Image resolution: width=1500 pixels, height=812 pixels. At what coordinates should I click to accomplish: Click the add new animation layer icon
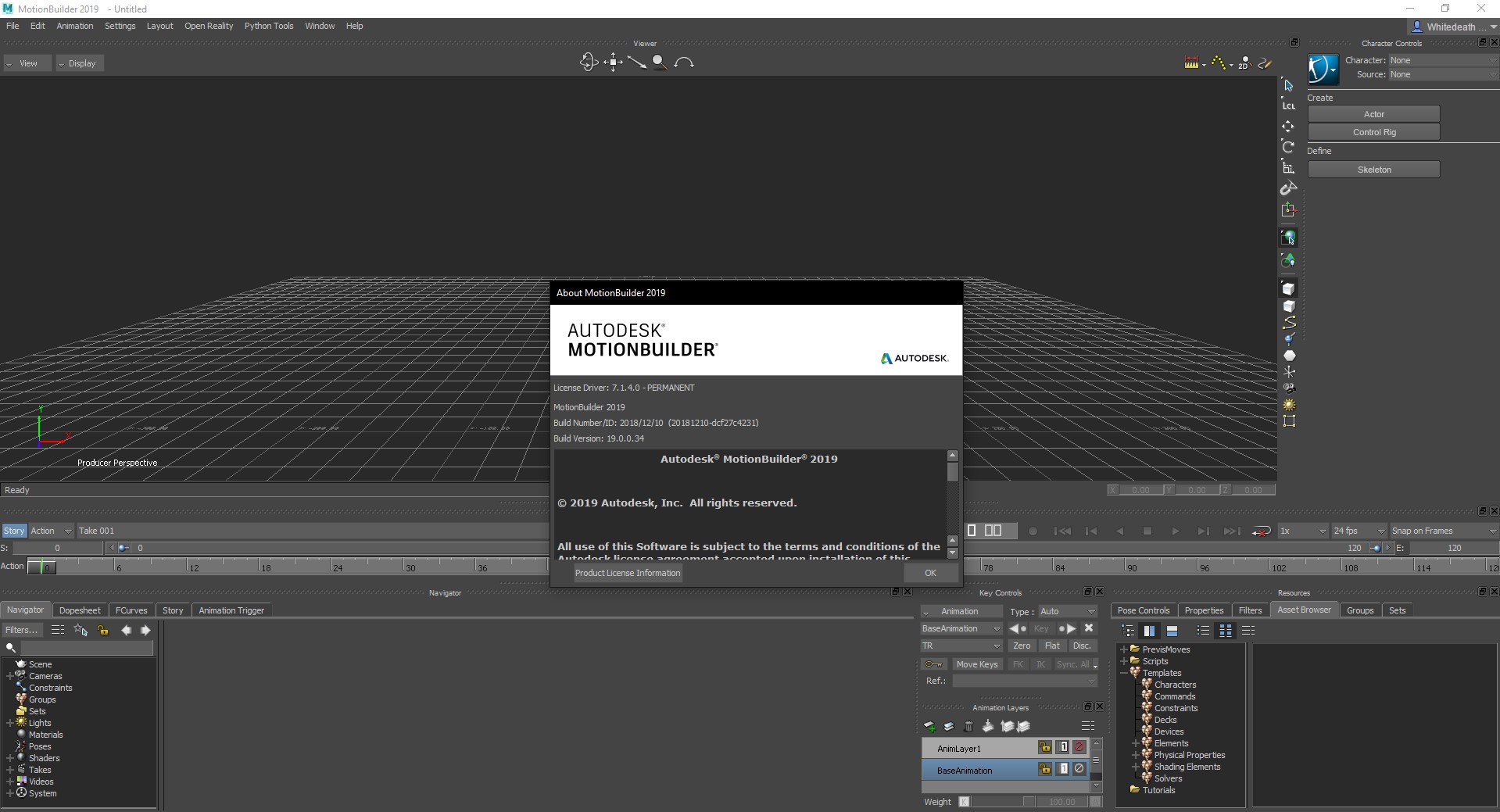pos(929,727)
